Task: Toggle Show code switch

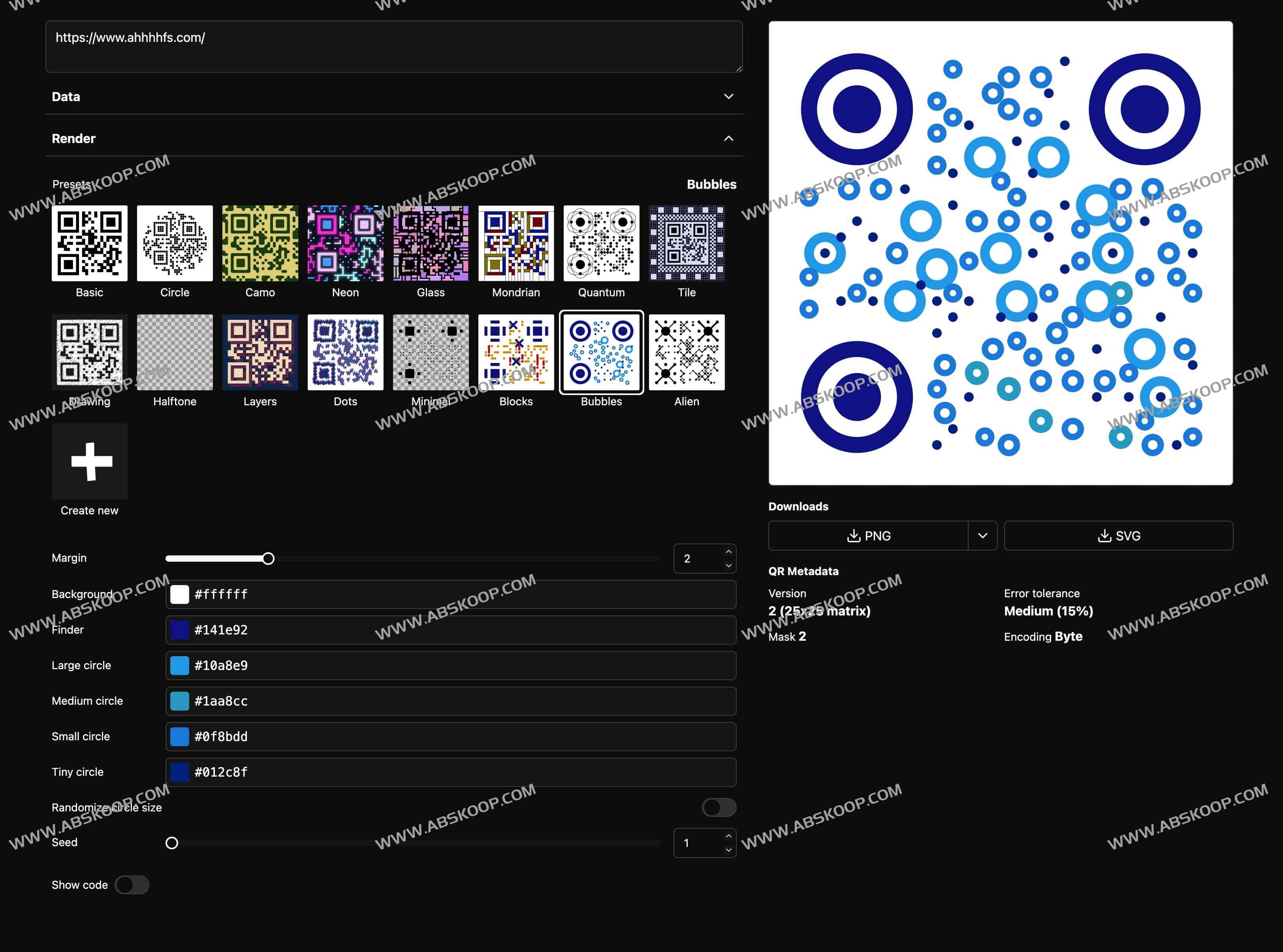Action: (131, 885)
